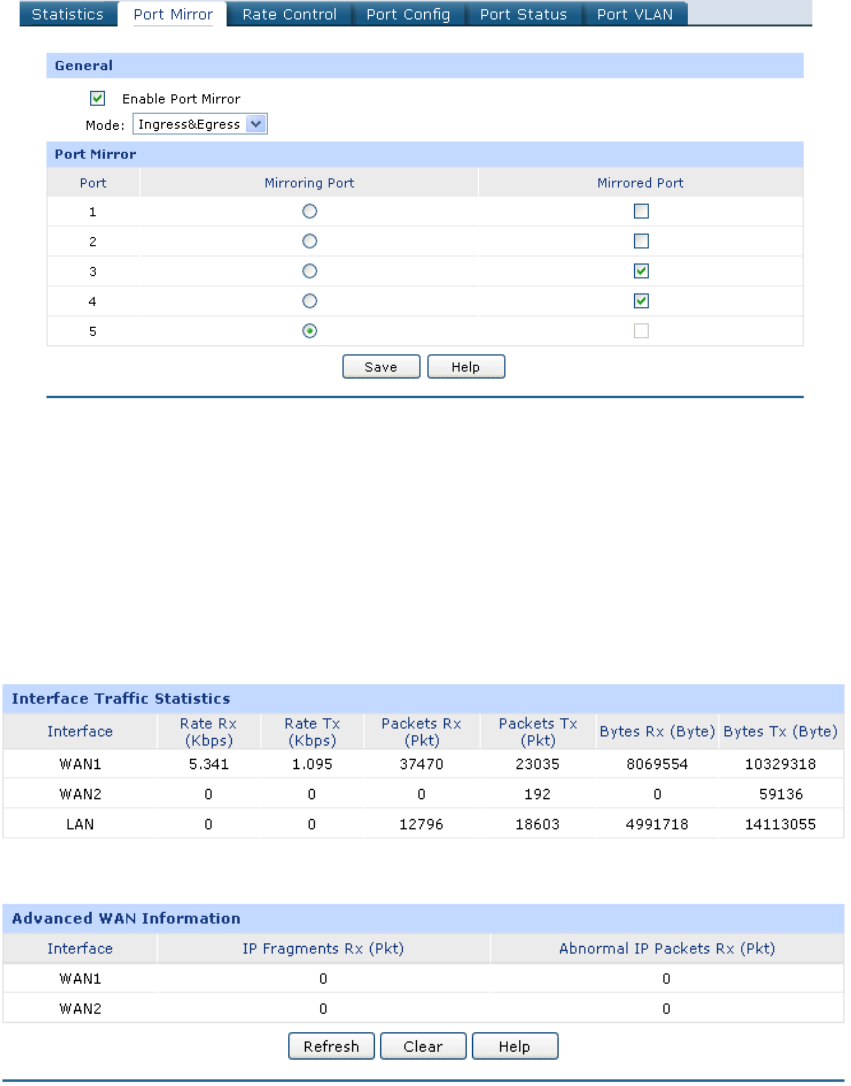Click WAN1 Packets Rx value 37470
Screen dimensions: 851x1086
421,764
